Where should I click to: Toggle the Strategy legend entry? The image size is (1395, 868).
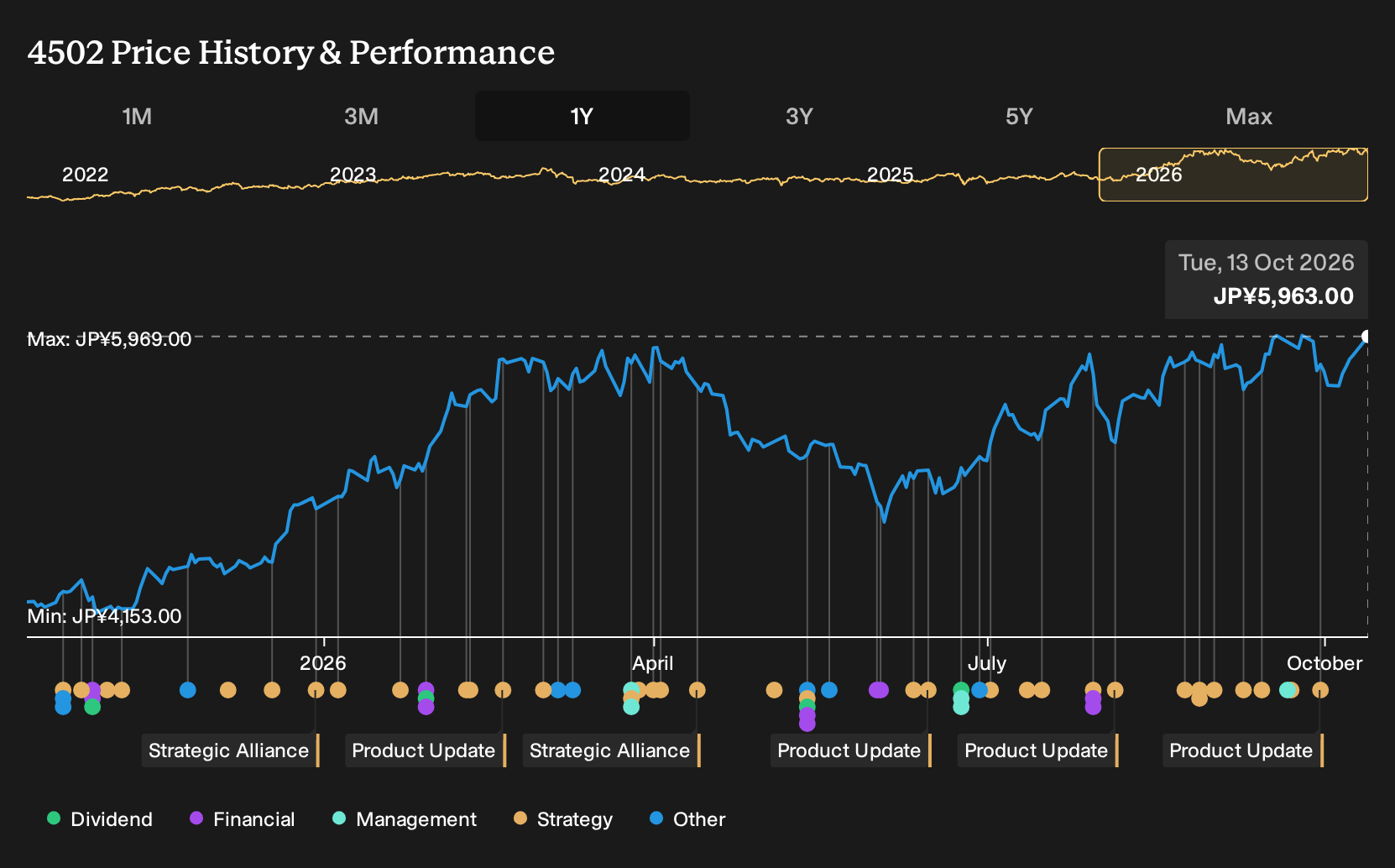(563, 819)
